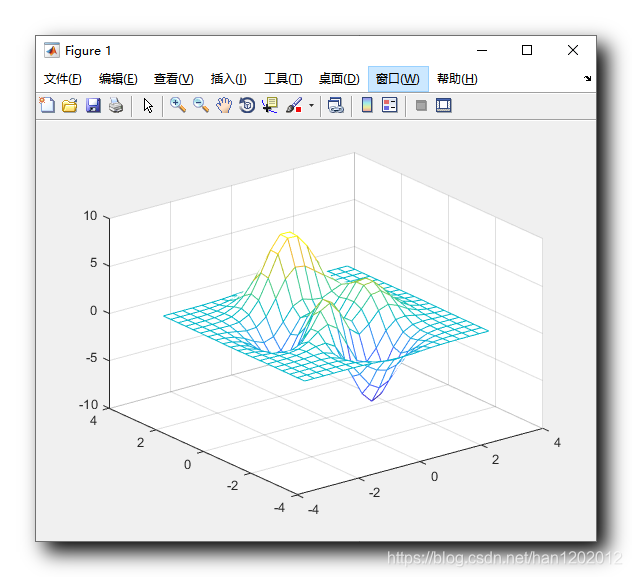Click the Link Plot toolbar icon

click(x=335, y=106)
